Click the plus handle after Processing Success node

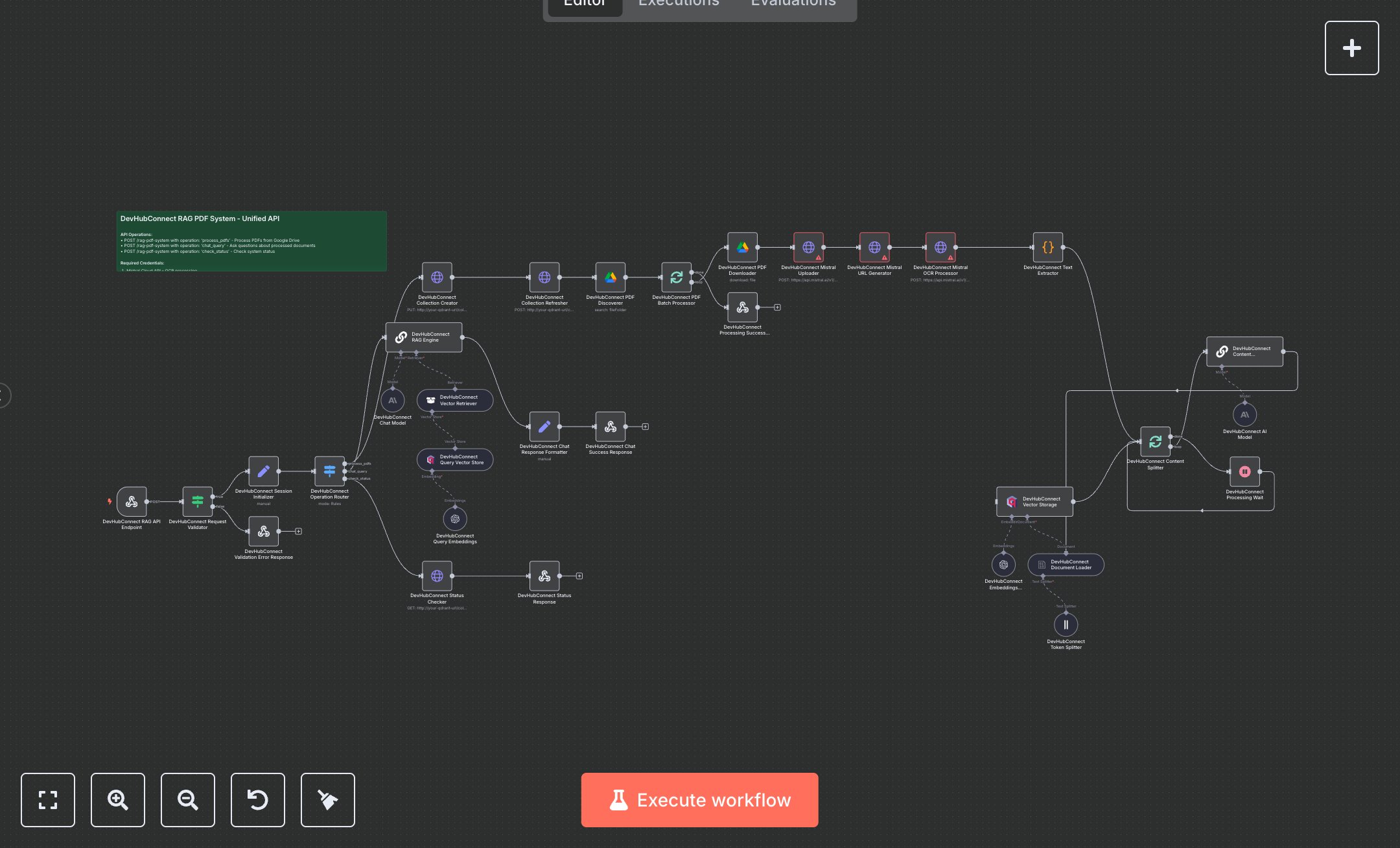[x=776, y=307]
